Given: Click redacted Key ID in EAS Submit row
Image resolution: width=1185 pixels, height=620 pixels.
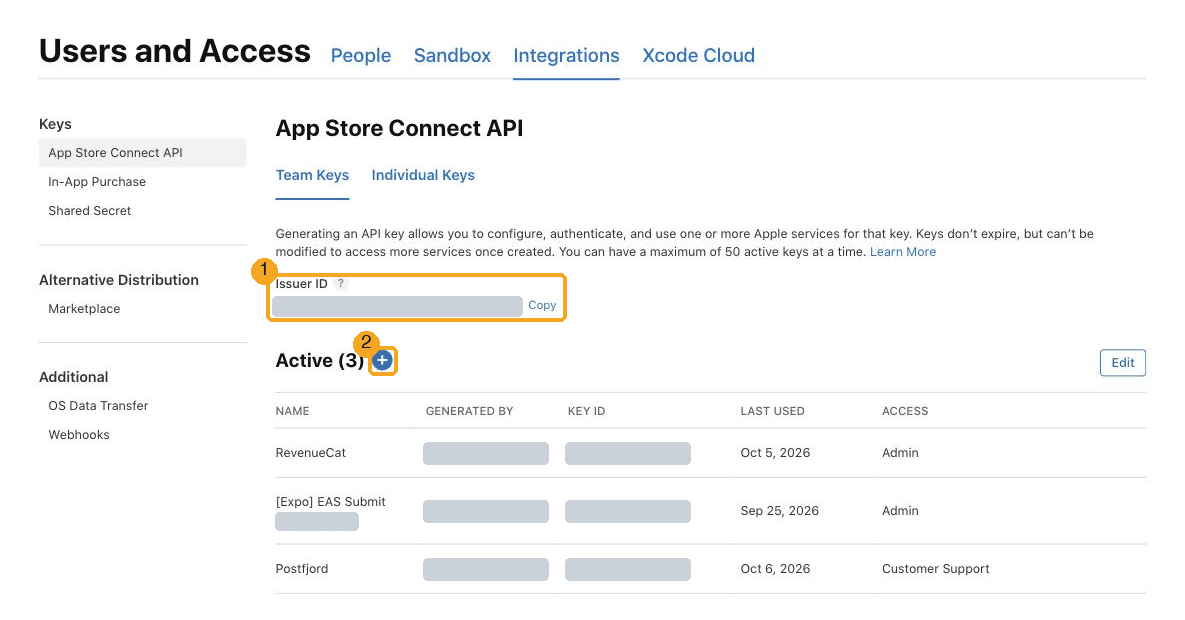Looking at the screenshot, I should point(628,512).
